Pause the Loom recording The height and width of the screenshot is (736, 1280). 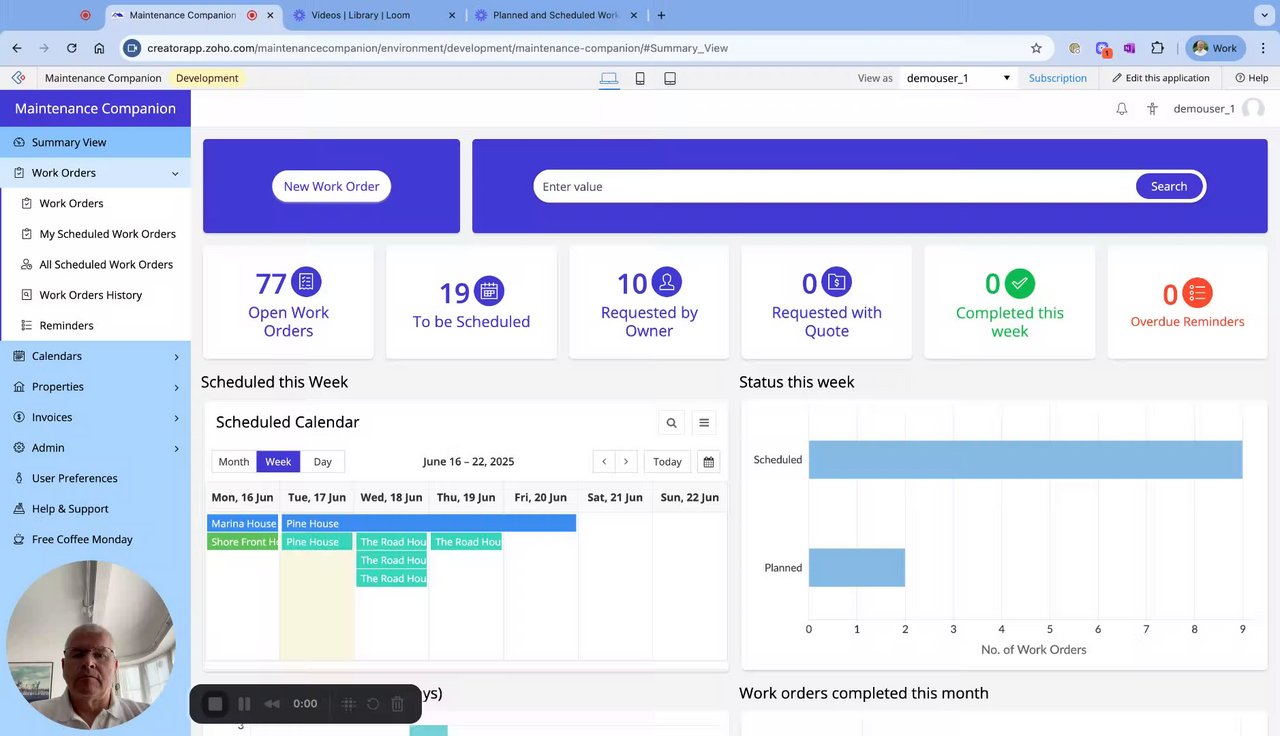click(244, 704)
